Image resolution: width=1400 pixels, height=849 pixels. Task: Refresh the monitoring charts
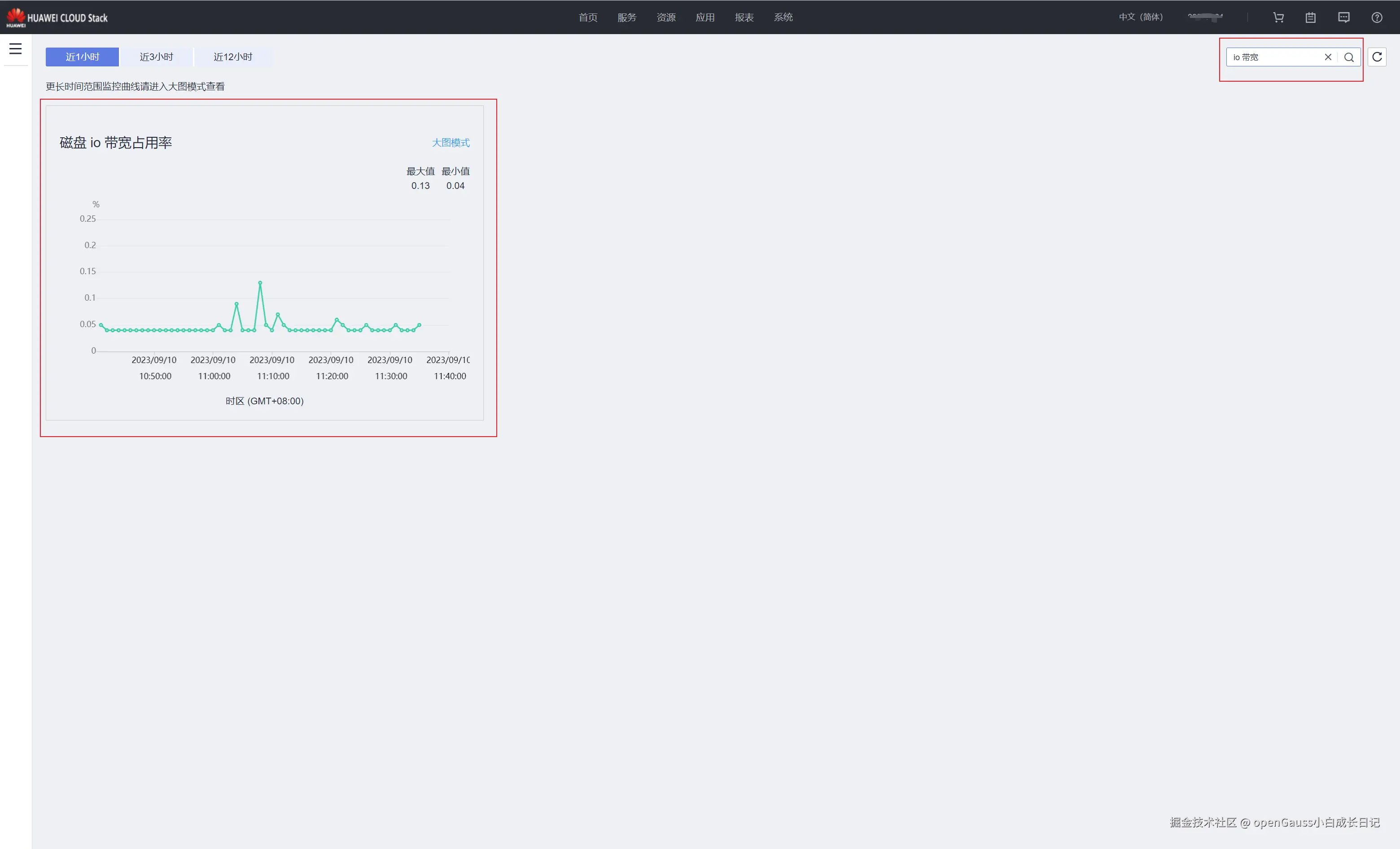1377,57
